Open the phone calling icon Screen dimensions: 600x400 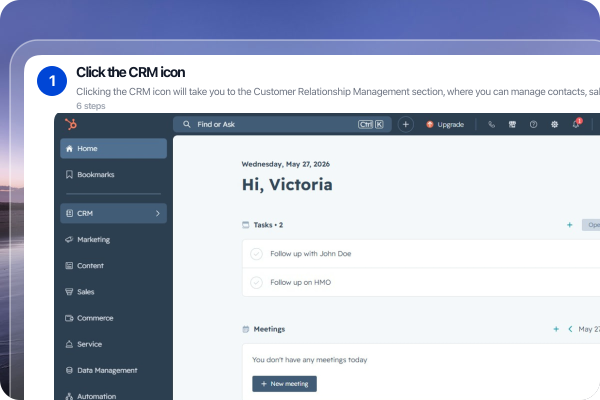point(491,124)
